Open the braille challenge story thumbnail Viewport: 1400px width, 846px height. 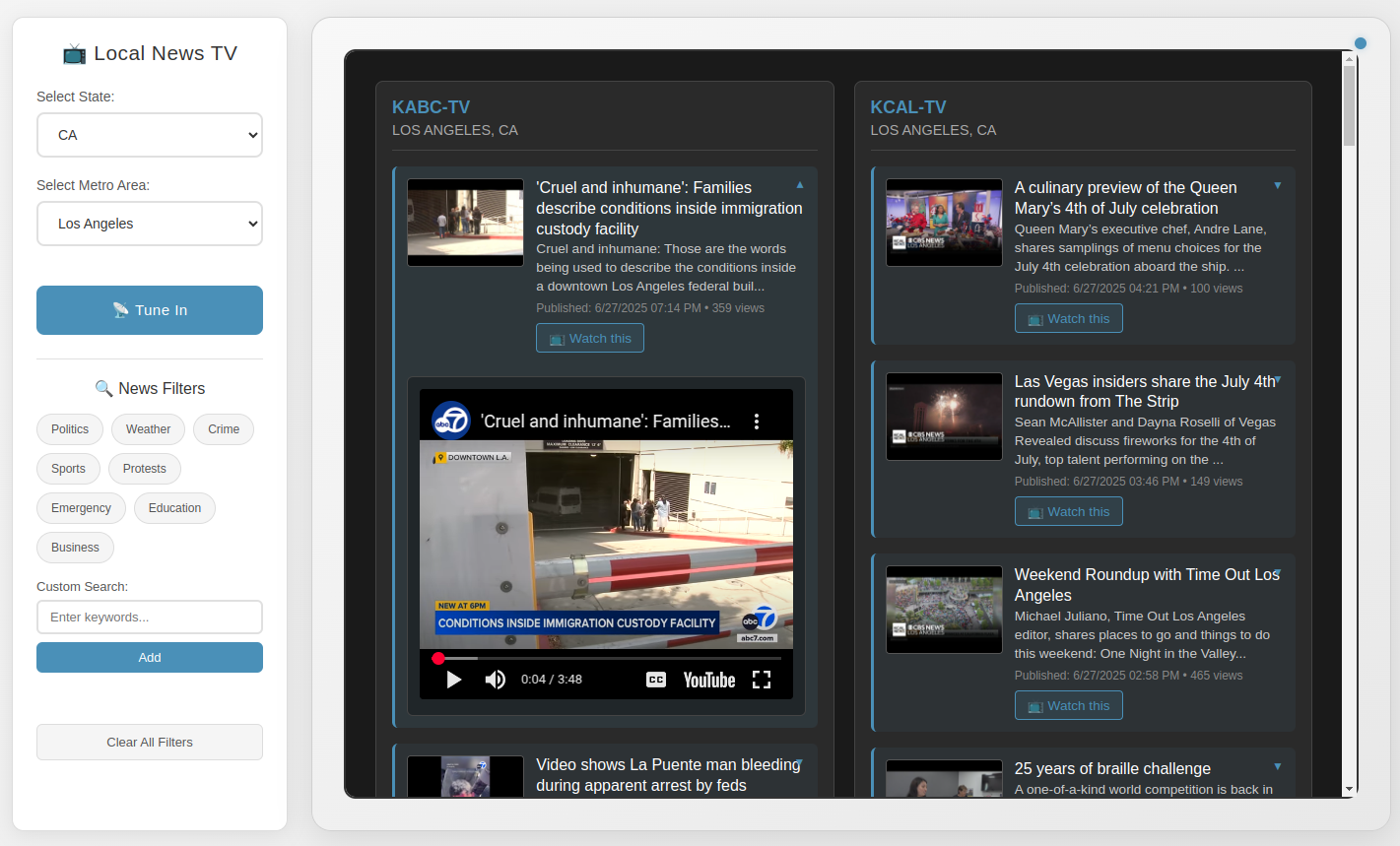click(x=944, y=778)
